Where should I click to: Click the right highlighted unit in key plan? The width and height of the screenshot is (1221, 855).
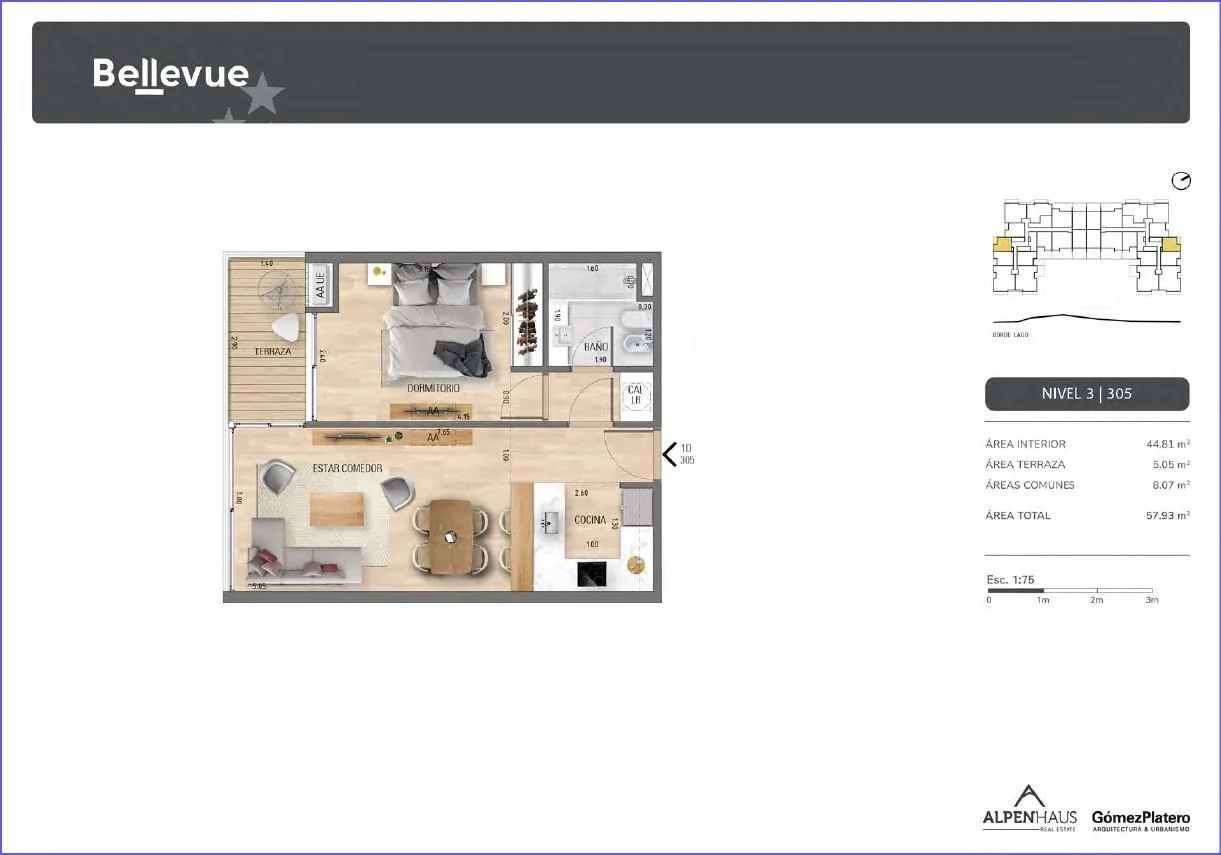click(1171, 244)
